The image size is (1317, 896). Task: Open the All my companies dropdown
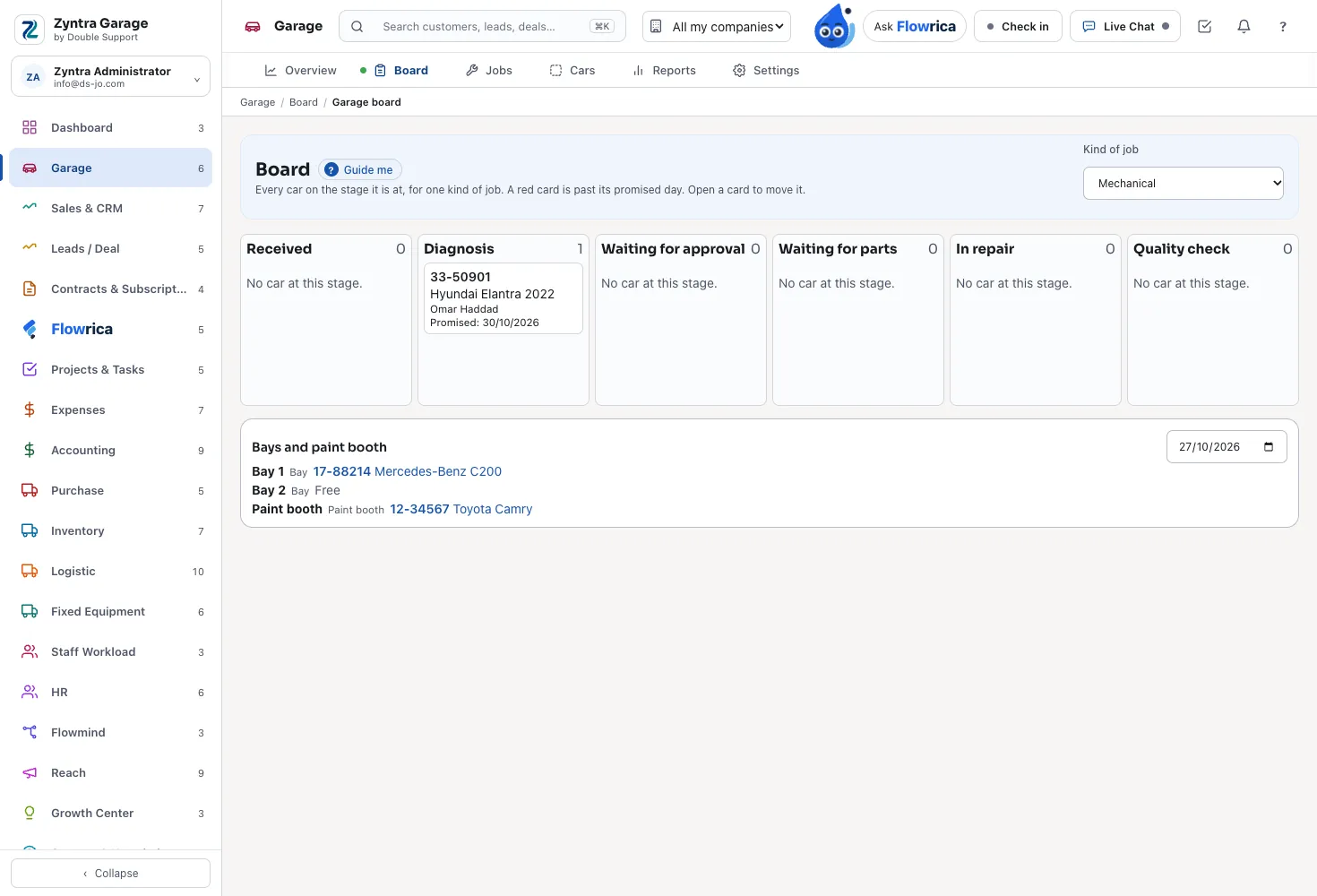click(x=717, y=26)
